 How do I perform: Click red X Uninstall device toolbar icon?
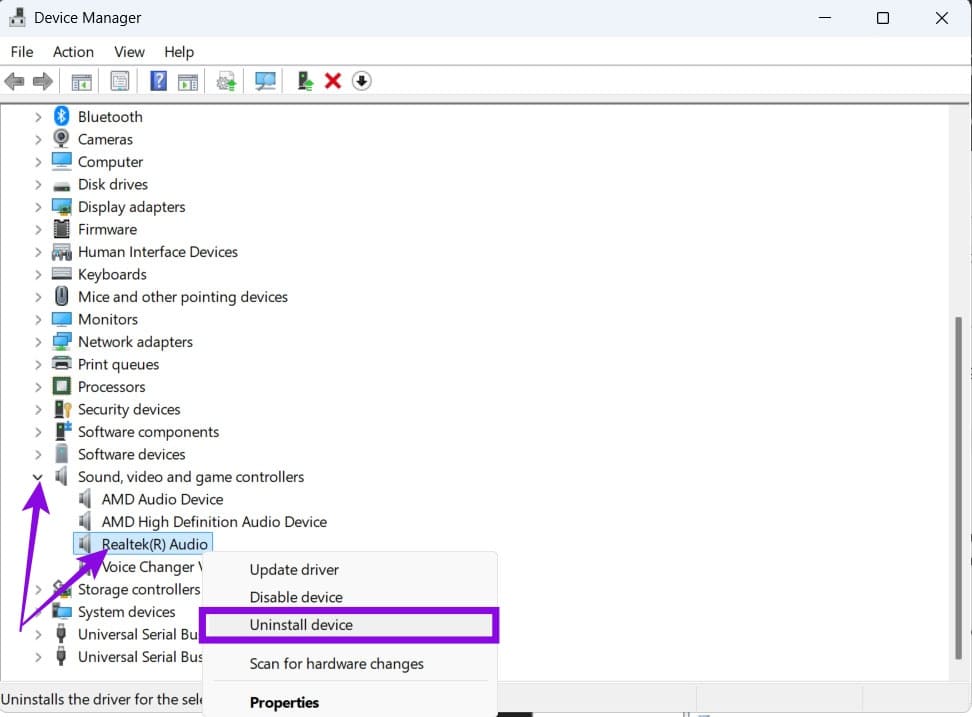tap(333, 81)
